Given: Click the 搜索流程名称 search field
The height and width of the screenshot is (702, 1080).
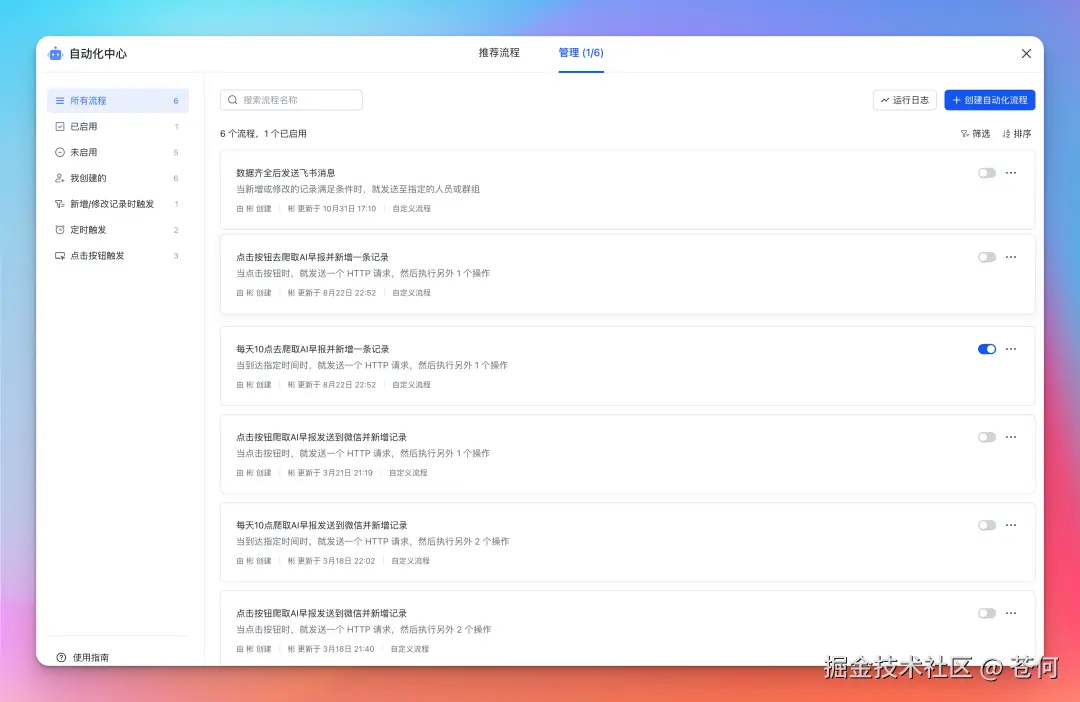Looking at the screenshot, I should 290,100.
